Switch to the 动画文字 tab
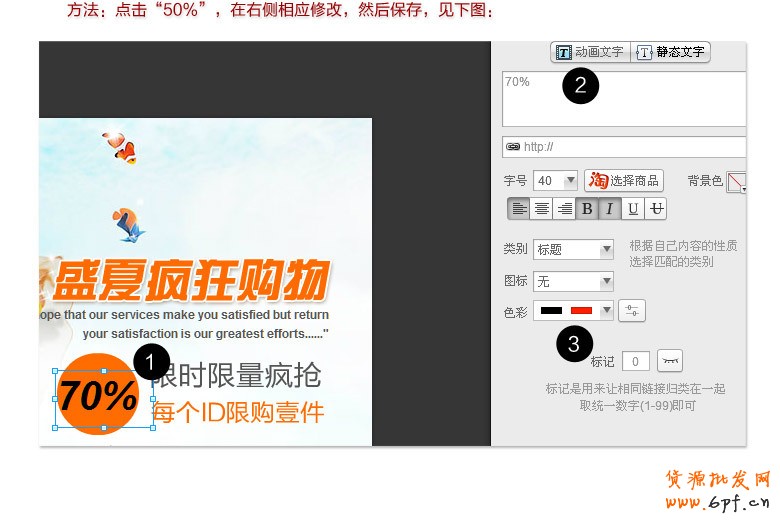780x524 pixels. pyautogui.click(x=590, y=52)
